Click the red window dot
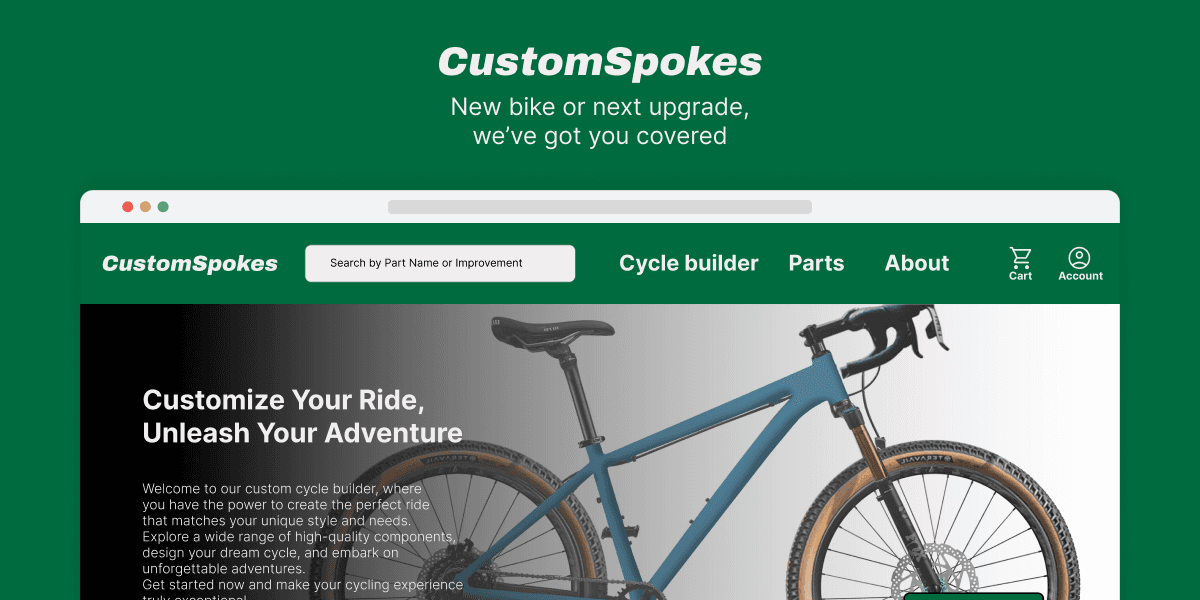The height and width of the screenshot is (600, 1200). [128, 207]
